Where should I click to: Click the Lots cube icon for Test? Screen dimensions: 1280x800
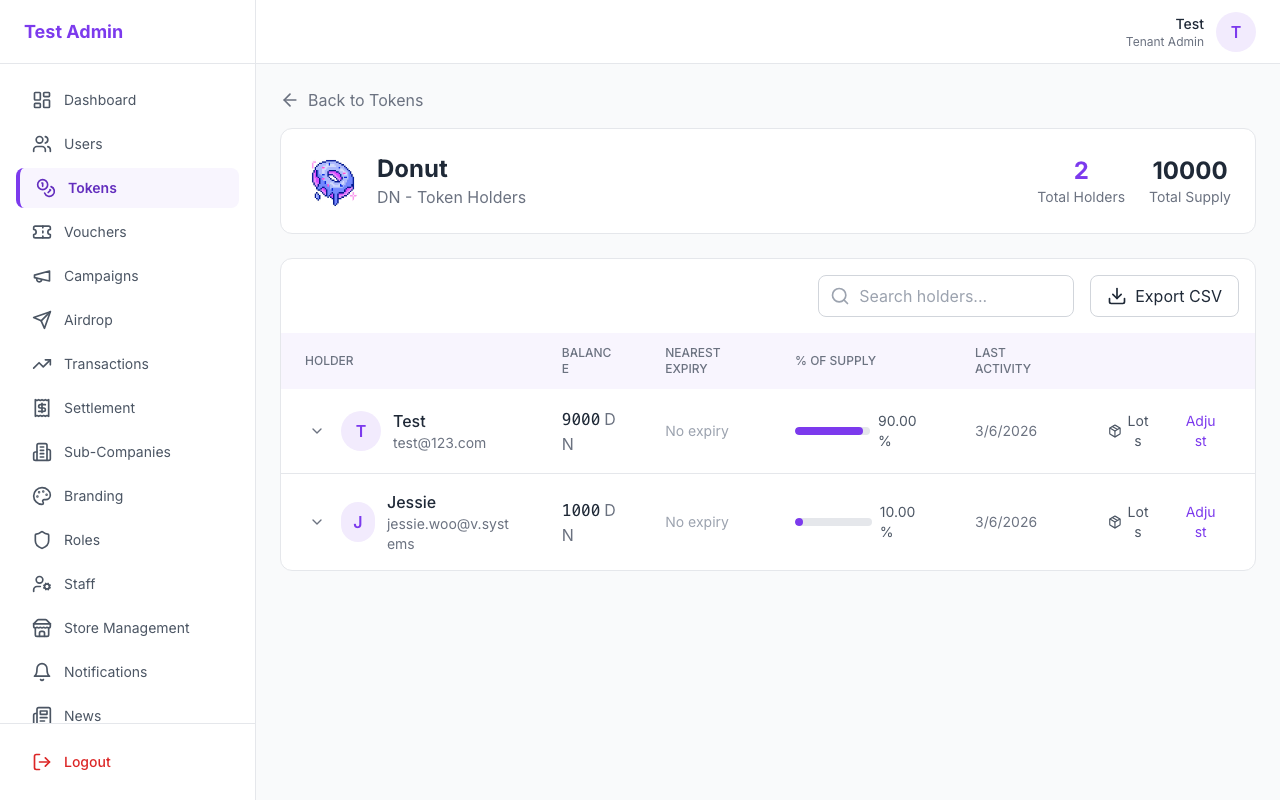(1115, 431)
